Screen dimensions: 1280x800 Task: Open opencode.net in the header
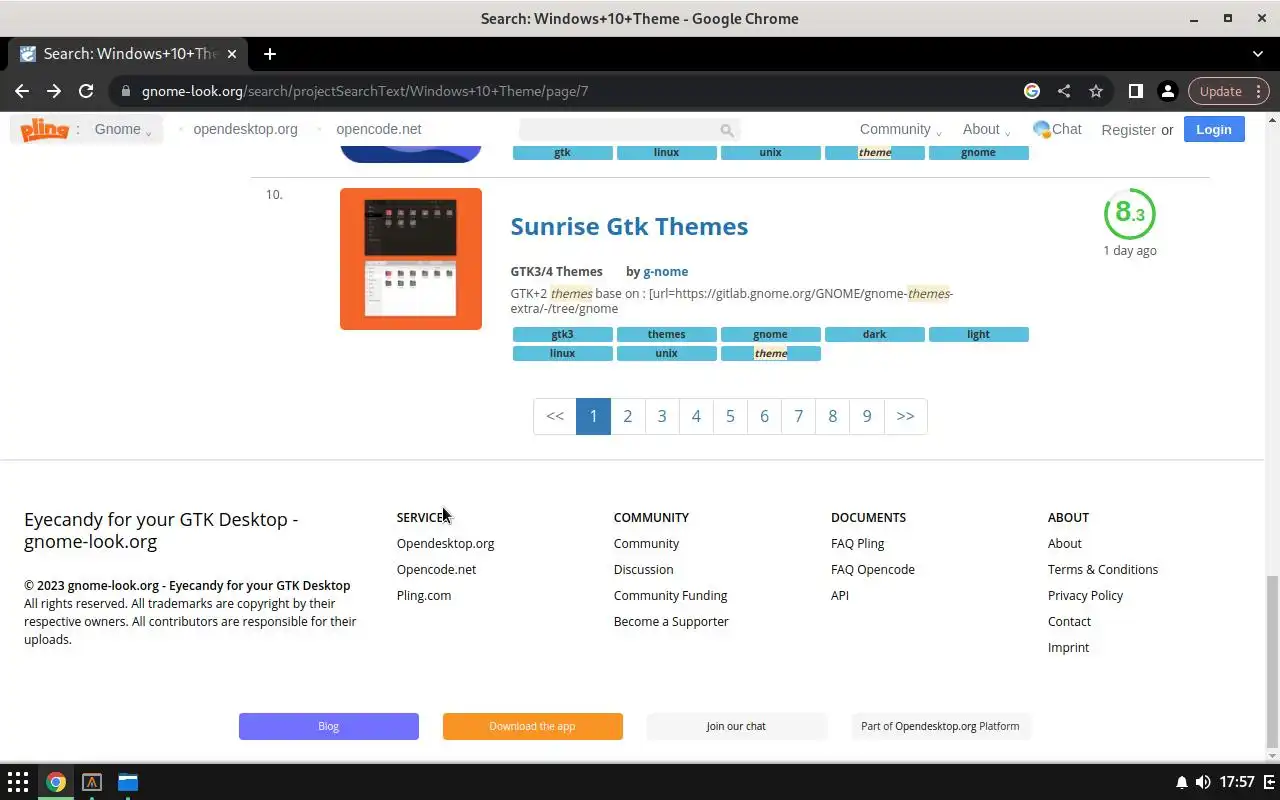379,129
